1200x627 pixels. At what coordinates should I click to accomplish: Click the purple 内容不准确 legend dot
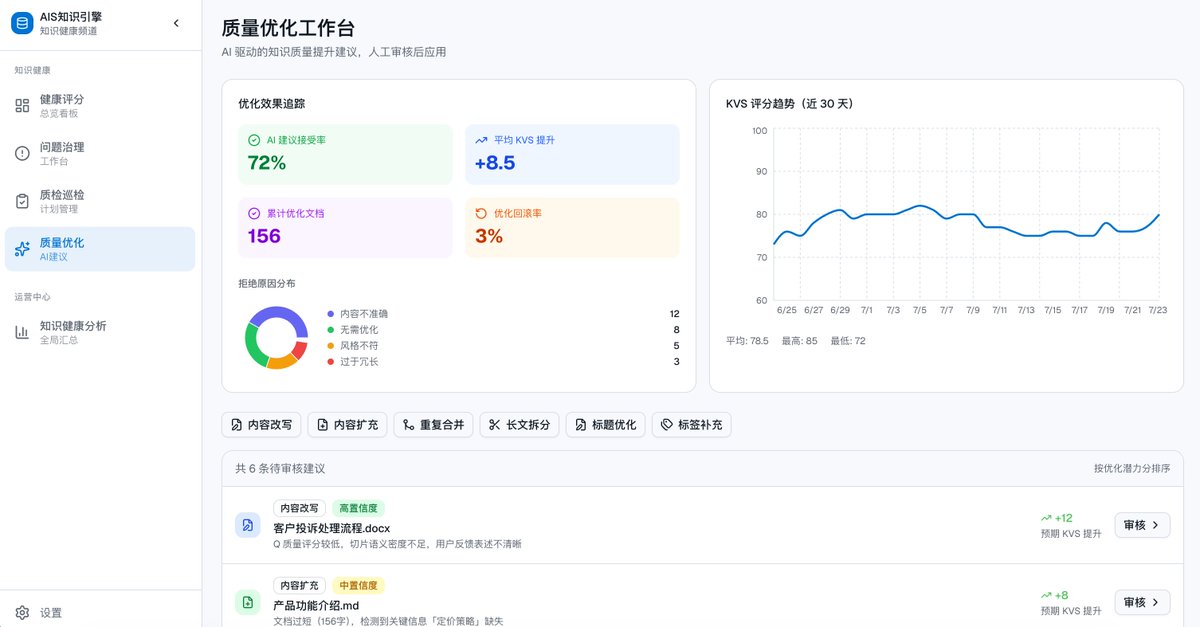coord(330,314)
